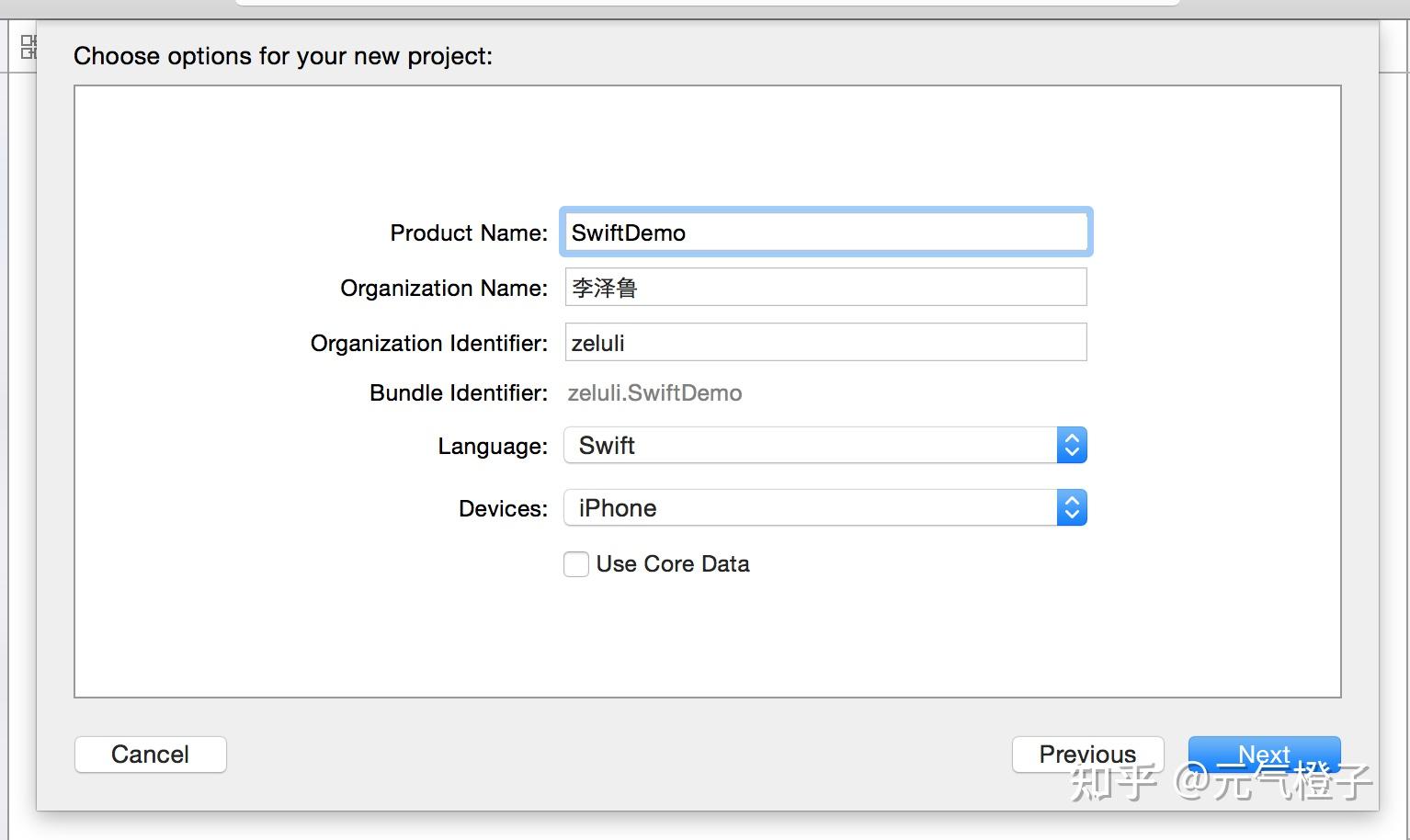This screenshot has height=840, width=1410.
Task: Click the Product Name label
Action: click(x=469, y=233)
